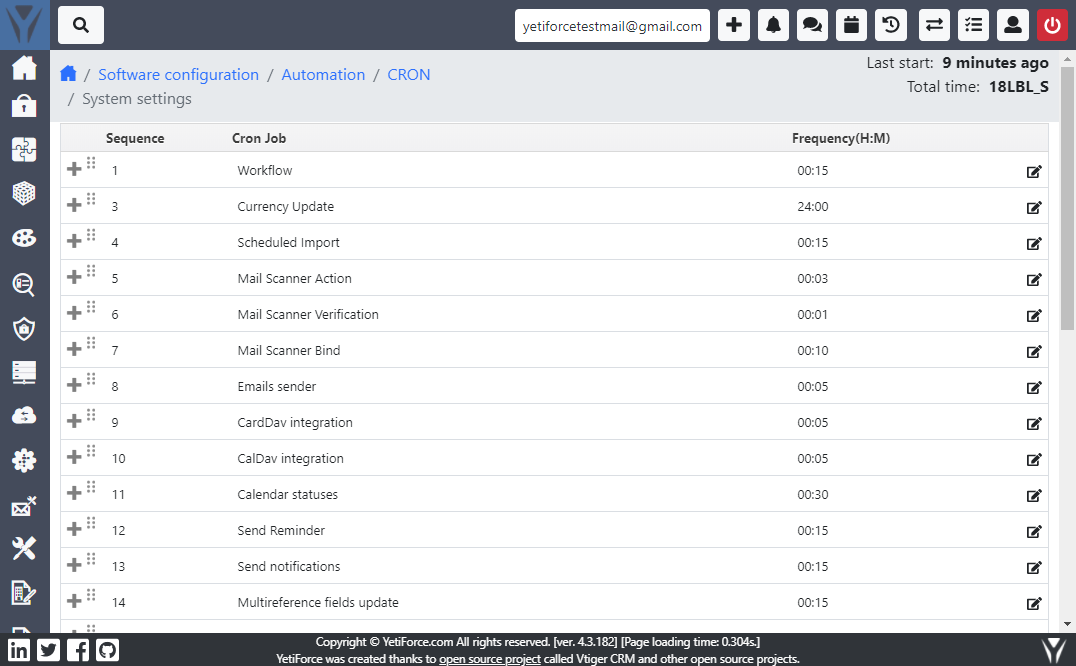The image size is (1076, 666).
Task: Open the sidebar document edit icon
Action: pos(24,592)
